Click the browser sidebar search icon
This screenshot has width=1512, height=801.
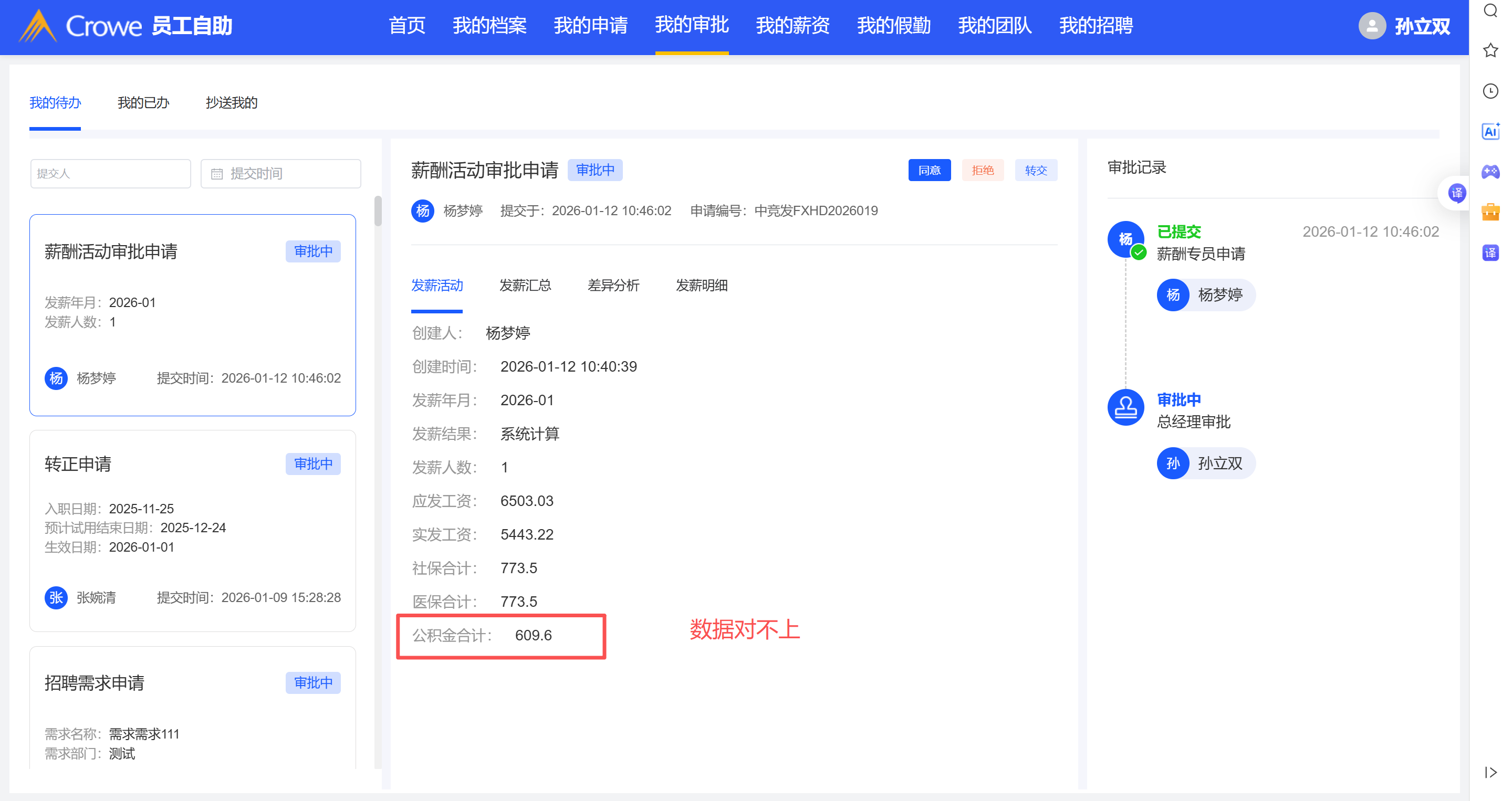click(x=1490, y=10)
